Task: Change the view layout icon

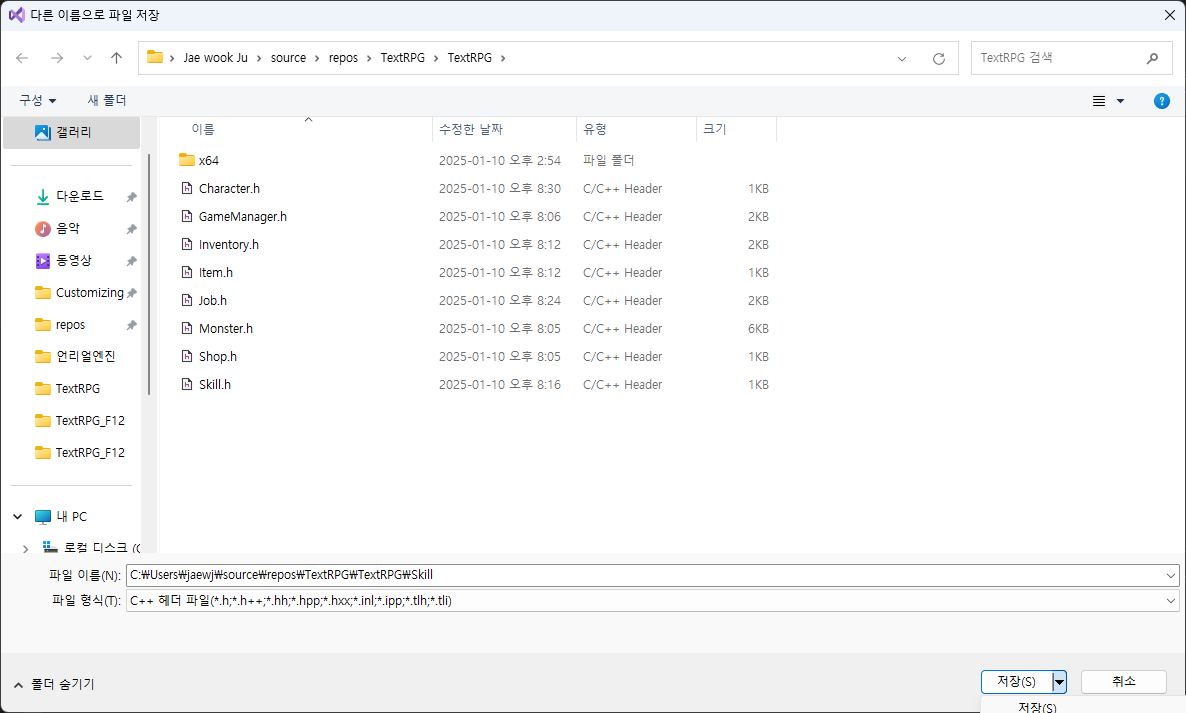Action: pyautogui.click(x=1099, y=101)
